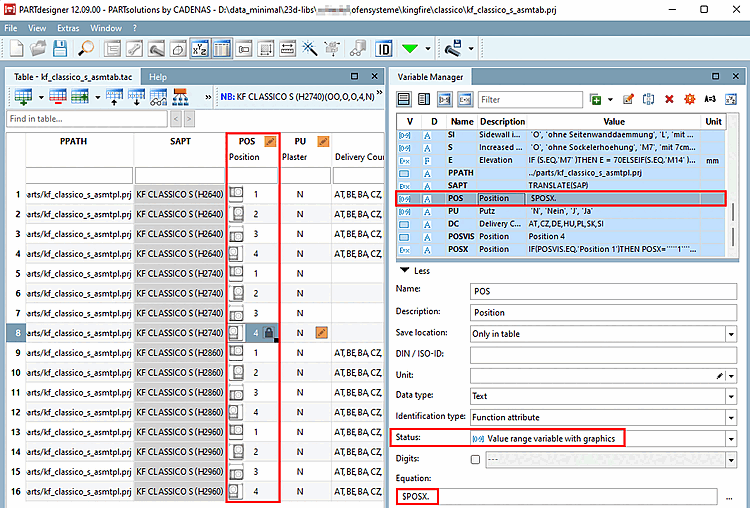Click the add variable green plus icon
Image resolution: width=750 pixels, height=508 pixels.
[595, 99]
